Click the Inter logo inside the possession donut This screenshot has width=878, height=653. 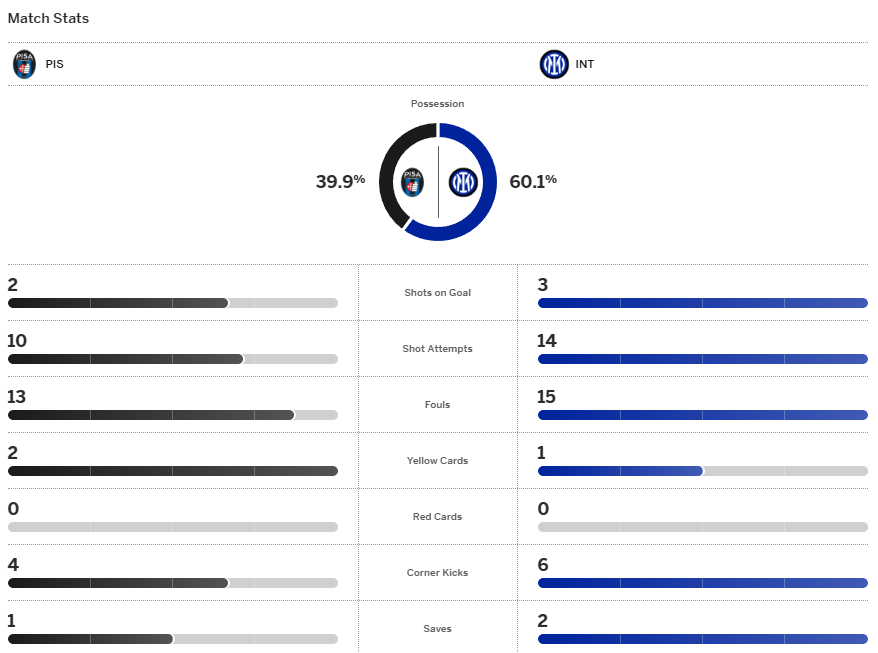[463, 182]
